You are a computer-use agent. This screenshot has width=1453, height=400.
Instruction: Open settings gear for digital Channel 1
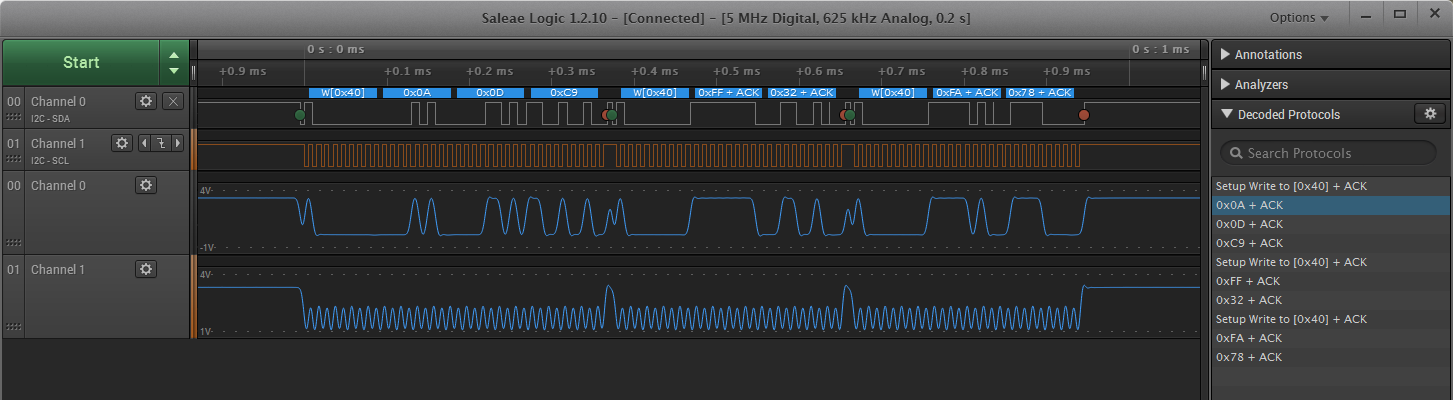122,143
